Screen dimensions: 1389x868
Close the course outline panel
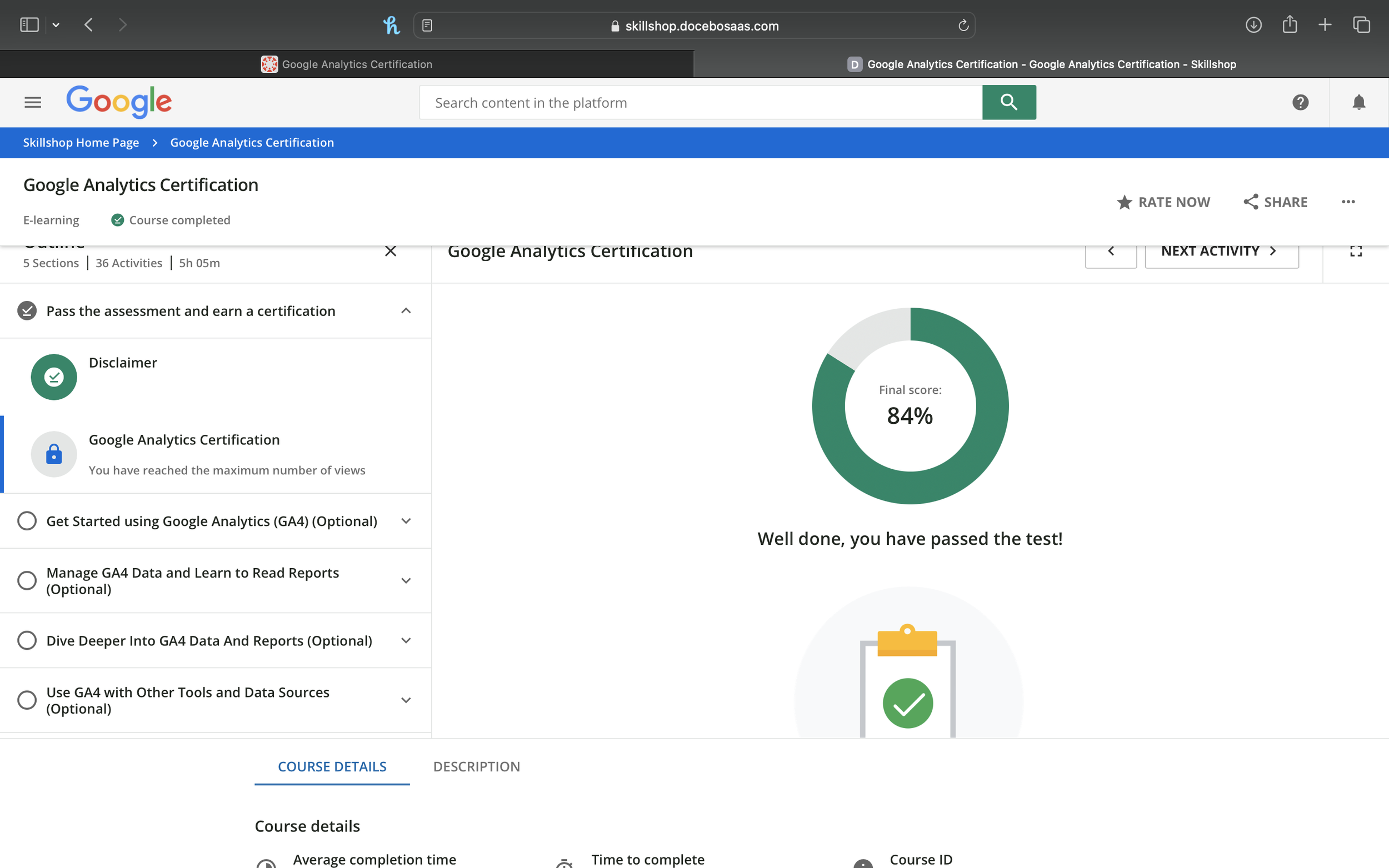[391, 251]
